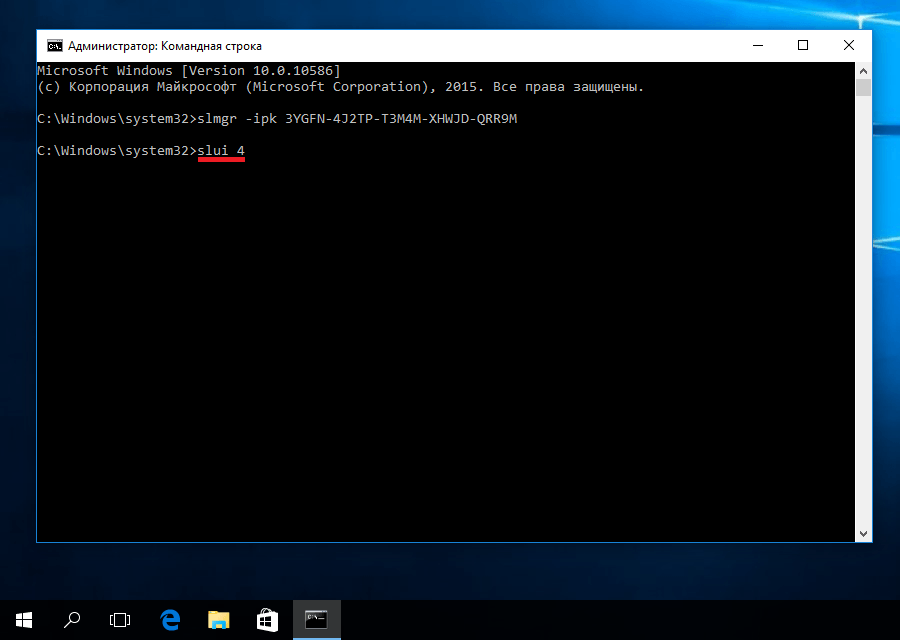Maximize the Command Prompt window

coord(803,46)
